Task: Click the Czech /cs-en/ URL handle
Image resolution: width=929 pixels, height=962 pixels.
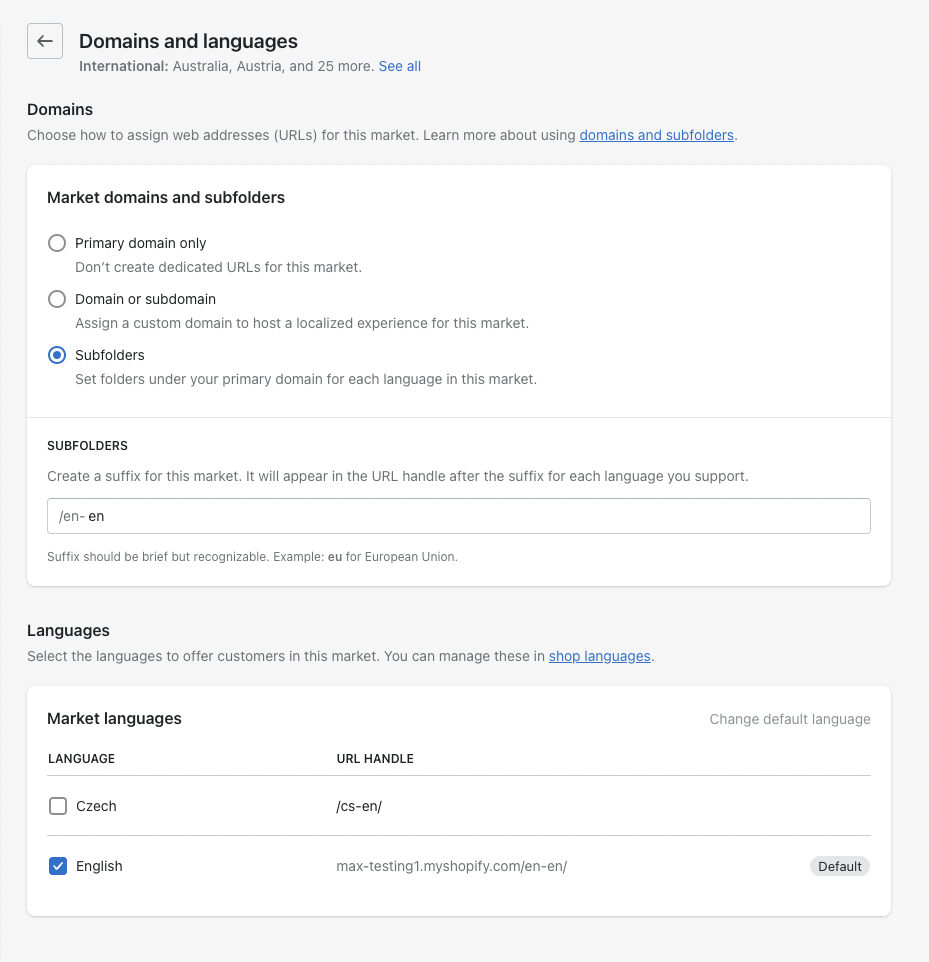Action: pyautogui.click(x=359, y=806)
